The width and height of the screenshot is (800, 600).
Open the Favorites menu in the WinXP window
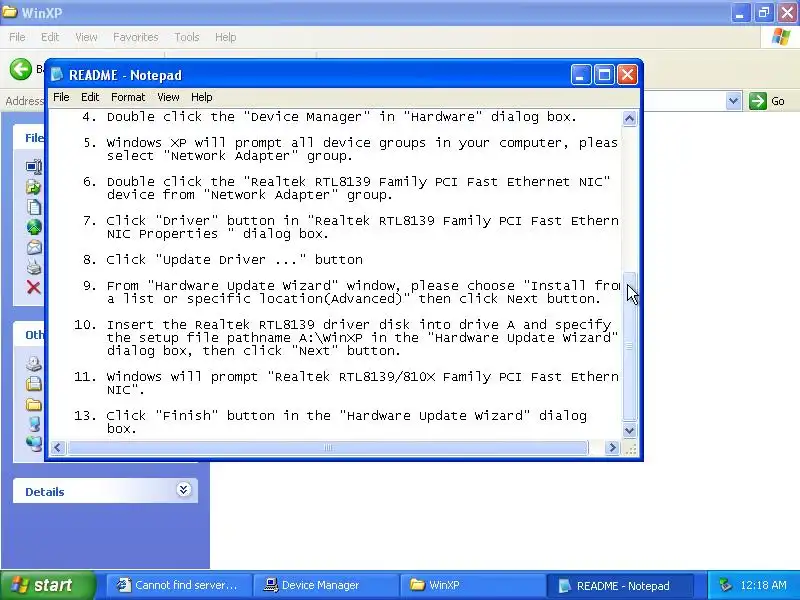click(x=136, y=37)
